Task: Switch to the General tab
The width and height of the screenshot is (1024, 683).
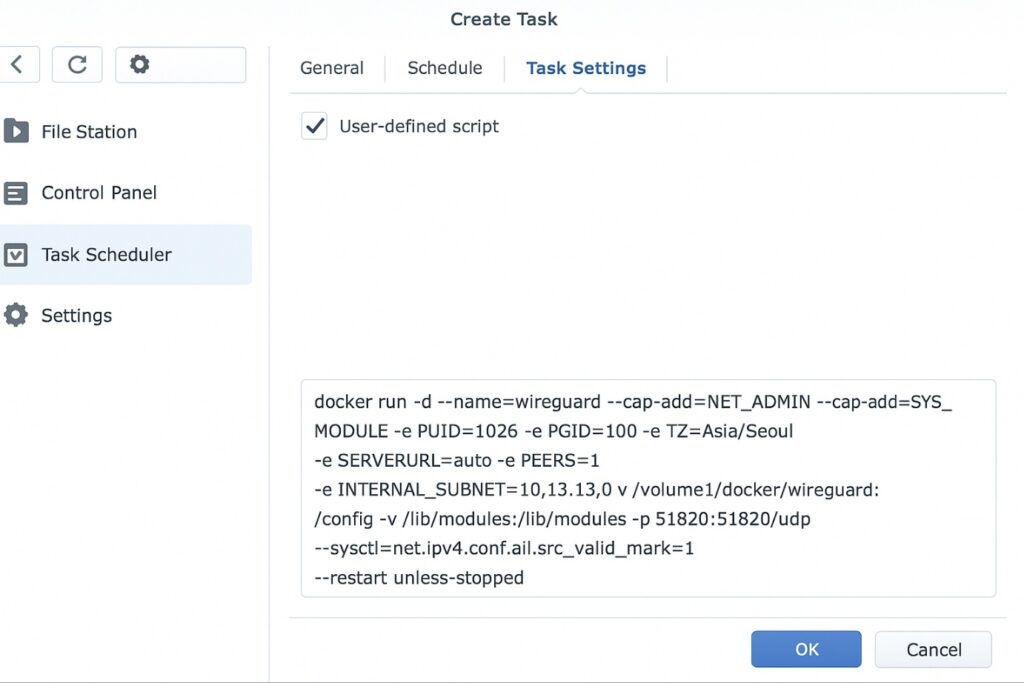Action: [x=332, y=68]
